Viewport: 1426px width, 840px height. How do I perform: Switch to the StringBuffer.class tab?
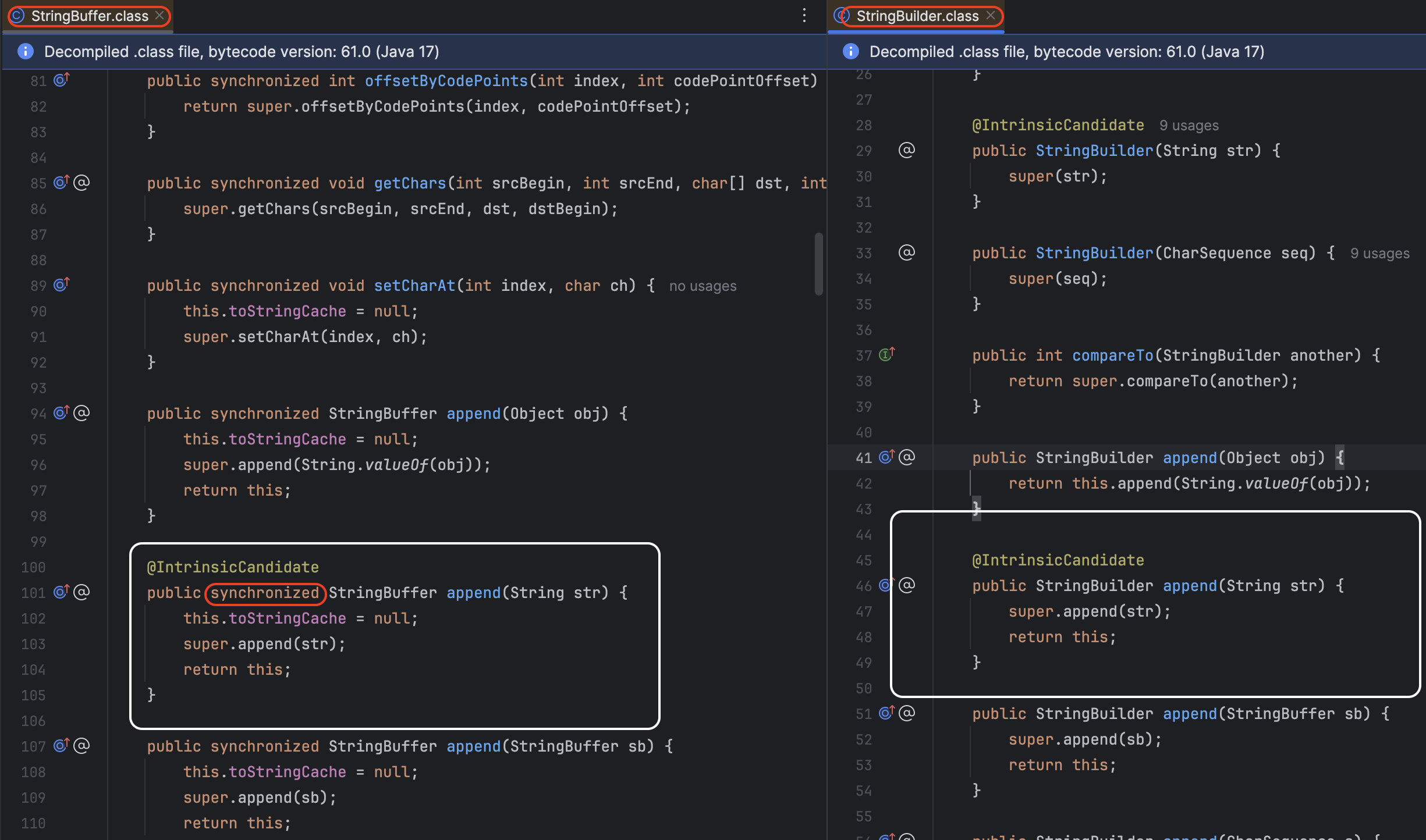click(89, 16)
